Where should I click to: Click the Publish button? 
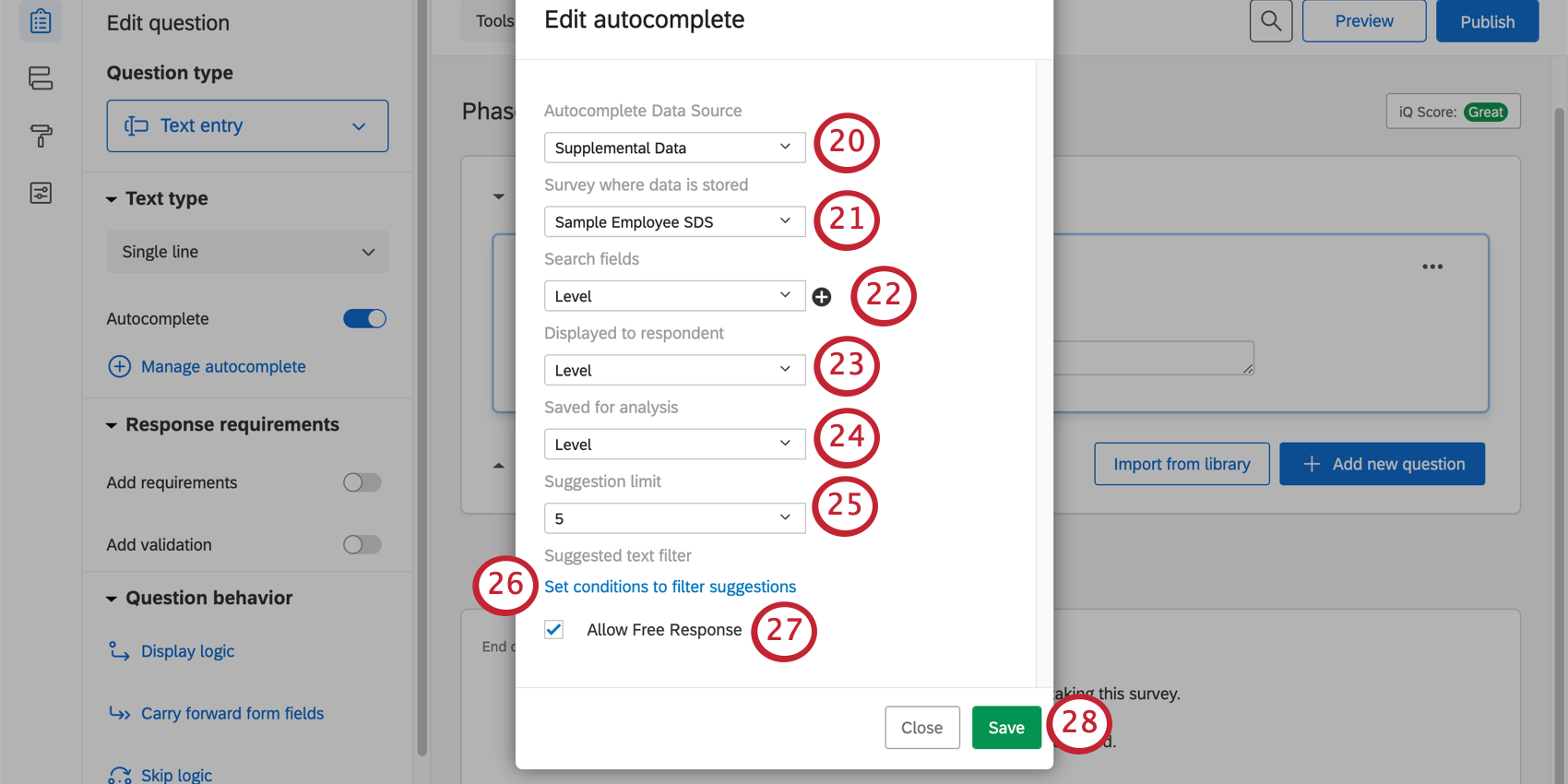coord(1487,21)
